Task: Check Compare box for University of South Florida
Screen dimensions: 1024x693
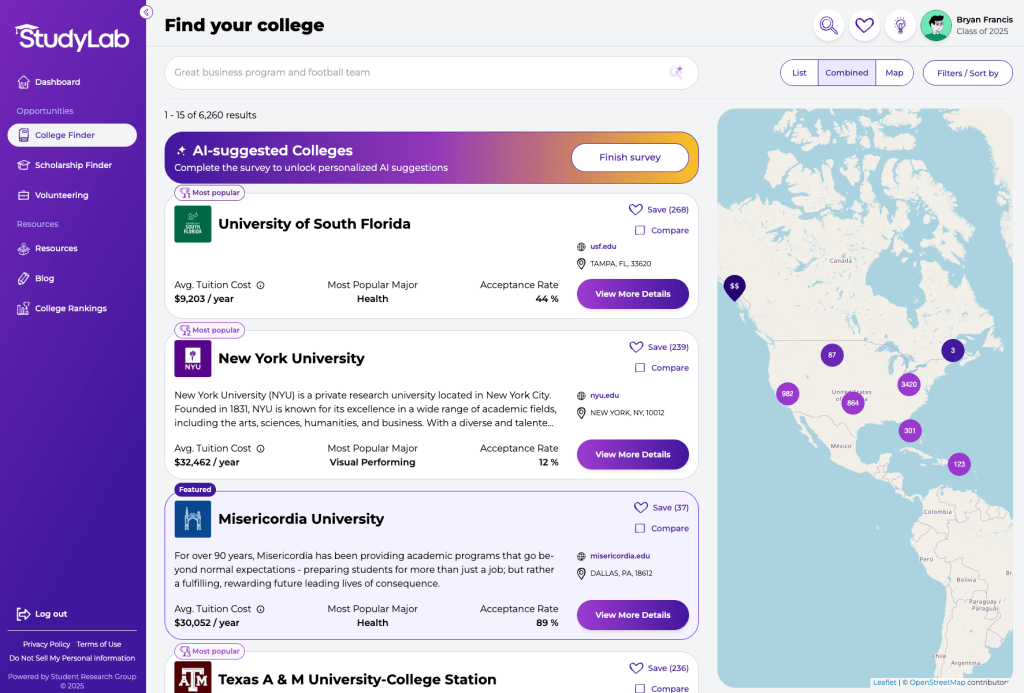Action: tap(640, 231)
